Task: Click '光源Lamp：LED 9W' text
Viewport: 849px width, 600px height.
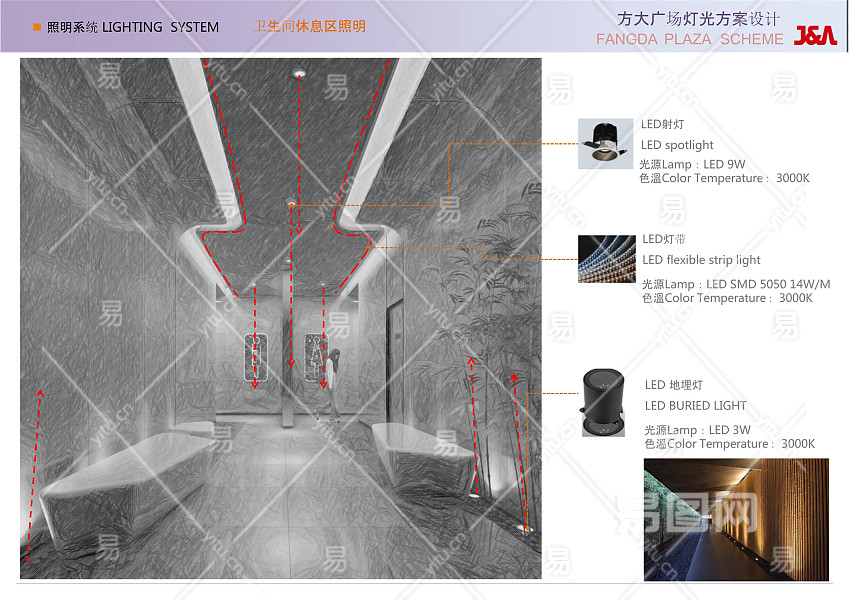Action: click(693, 164)
